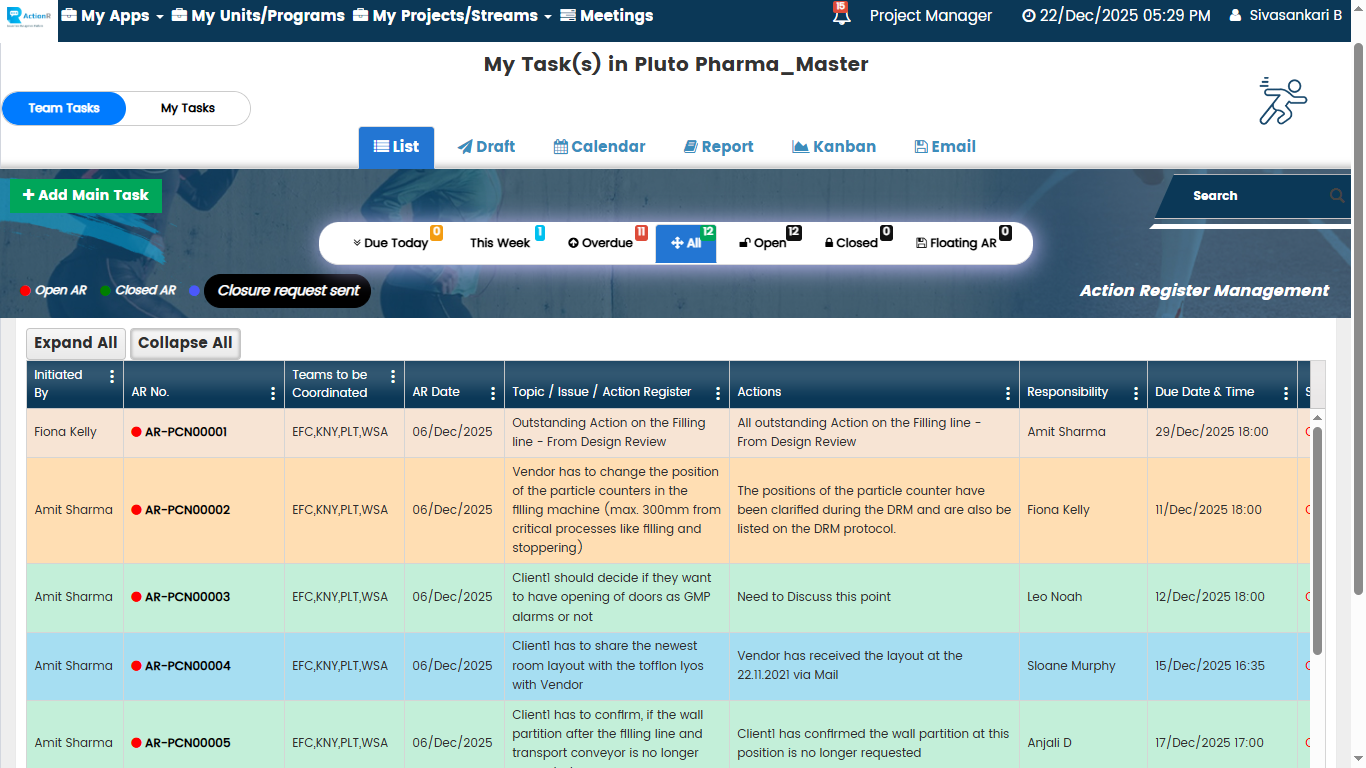Expand My Projects/Streams dropdown
Image resolution: width=1366 pixels, height=768 pixels.
point(452,16)
